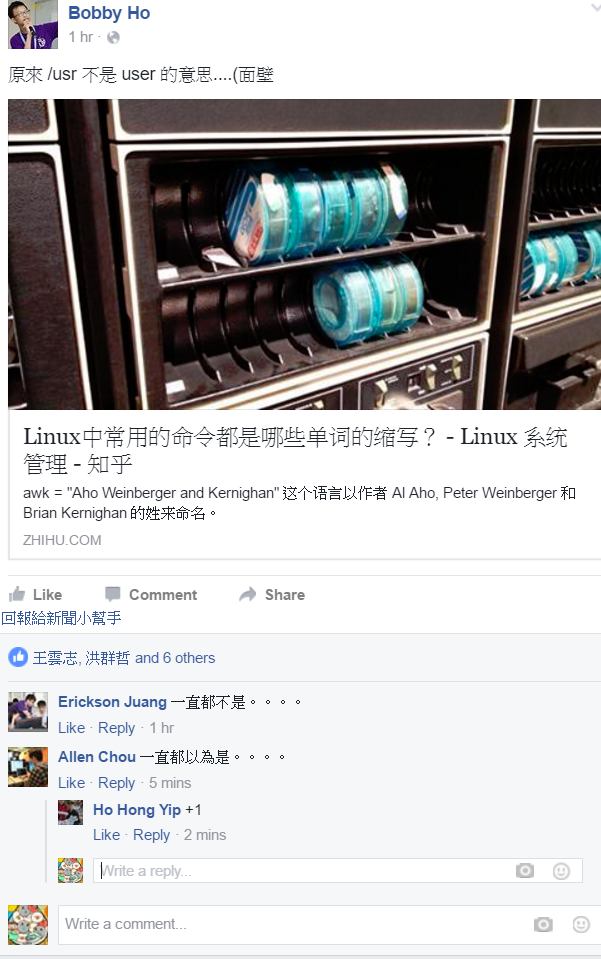601x959 pixels.
Task: Click emoji smiley in Write a comment box
Action: [x=581, y=924]
